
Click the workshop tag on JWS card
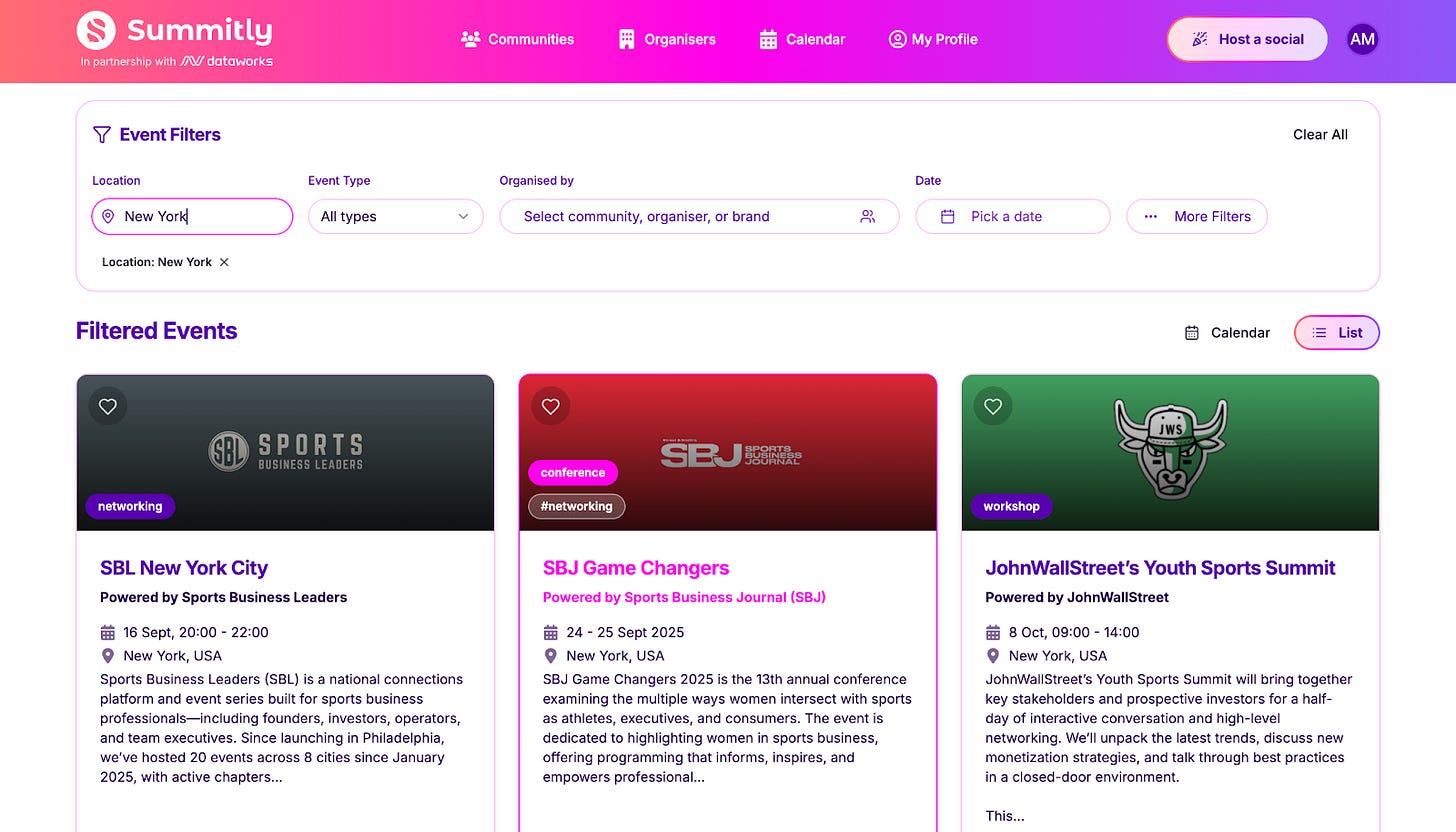pos(1011,506)
